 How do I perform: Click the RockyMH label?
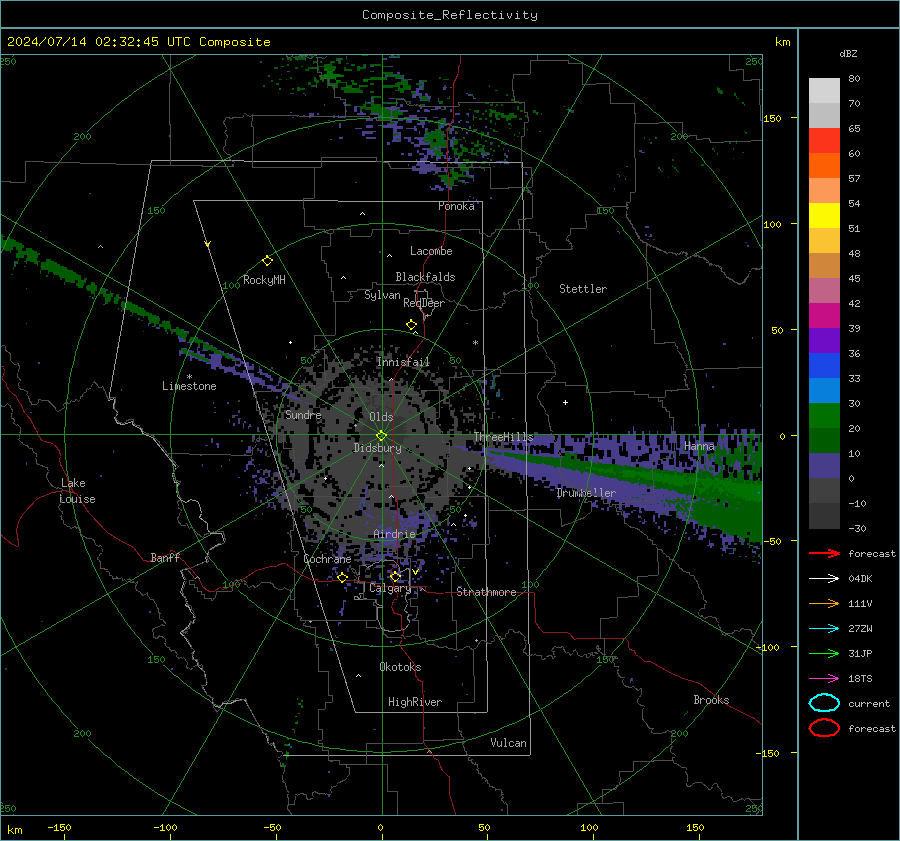[264, 280]
